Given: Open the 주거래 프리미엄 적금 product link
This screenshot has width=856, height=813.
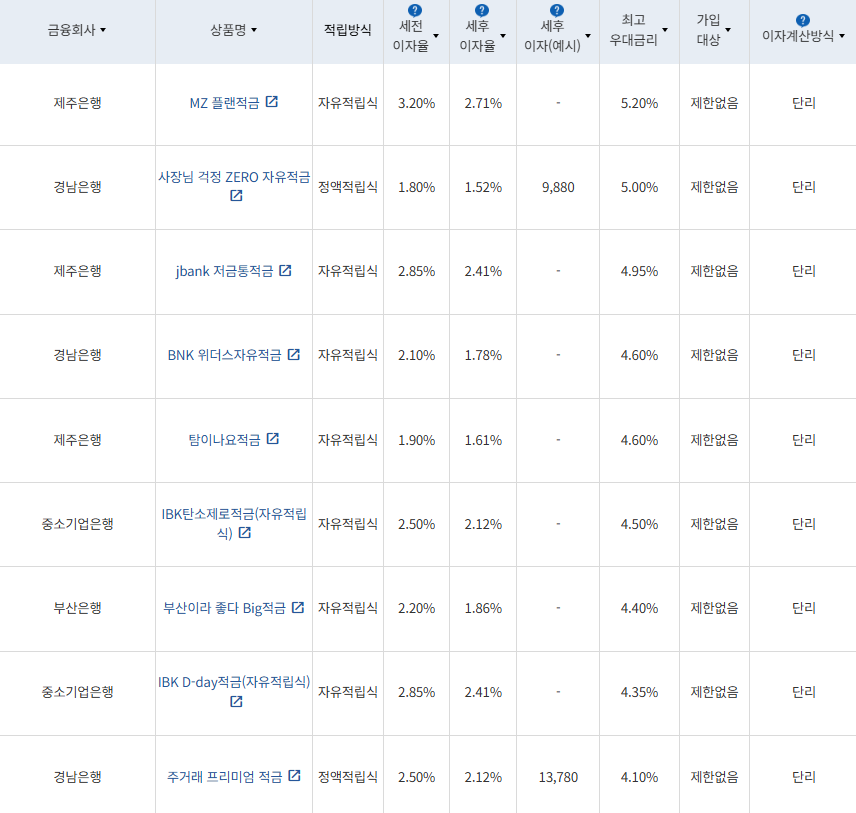Looking at the screenshot, I should [x=230, y=776].
